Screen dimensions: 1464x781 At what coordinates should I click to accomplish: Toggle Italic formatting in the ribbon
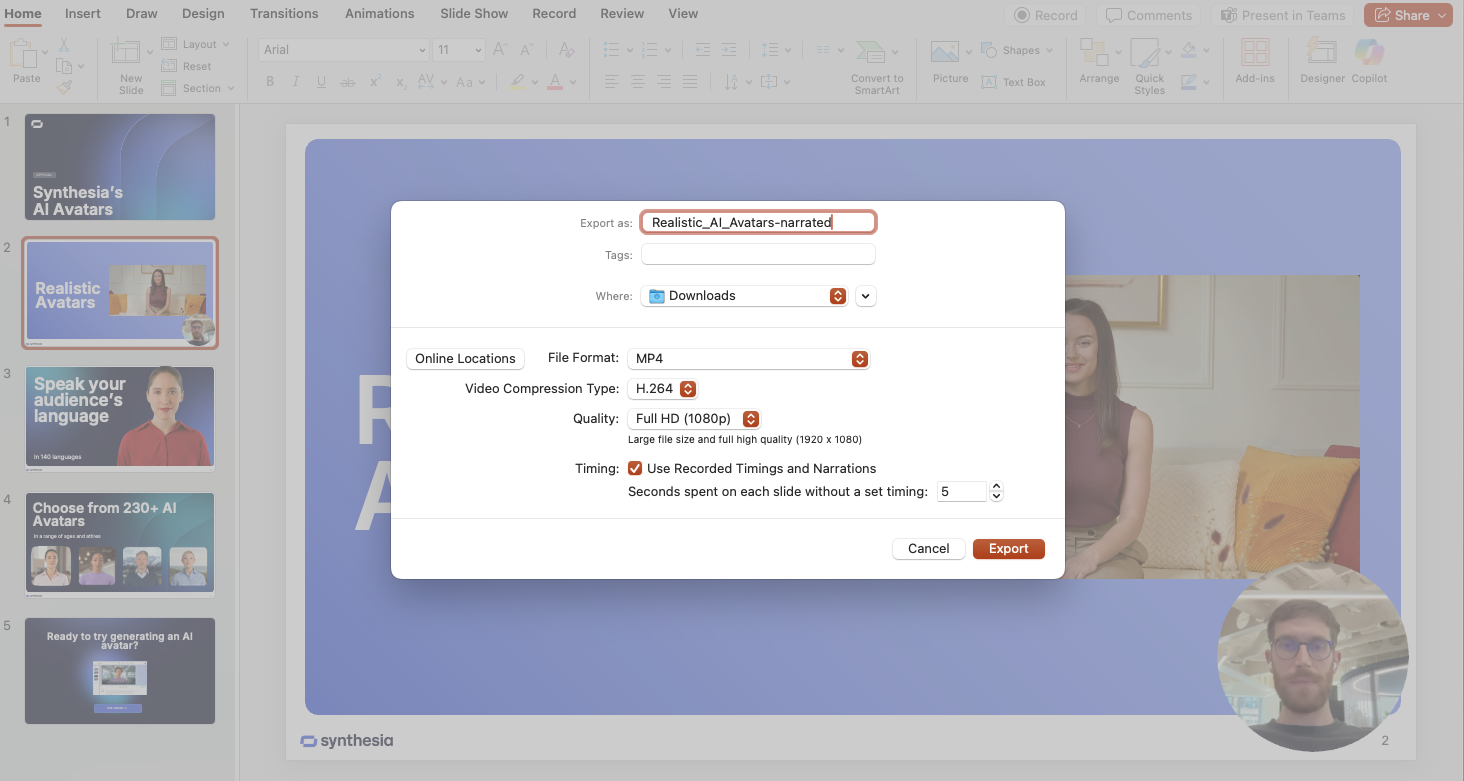pos(296,82)
